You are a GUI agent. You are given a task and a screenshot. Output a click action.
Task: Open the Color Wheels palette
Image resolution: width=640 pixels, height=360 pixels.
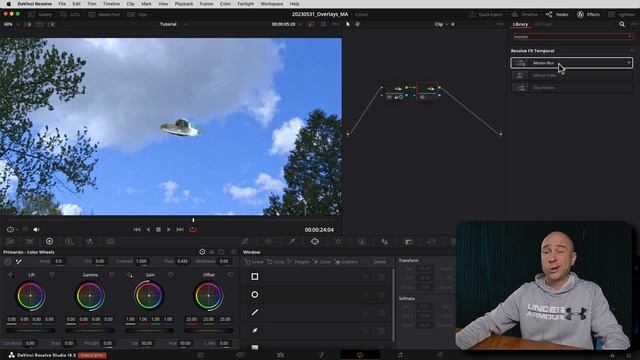(49, 242)
